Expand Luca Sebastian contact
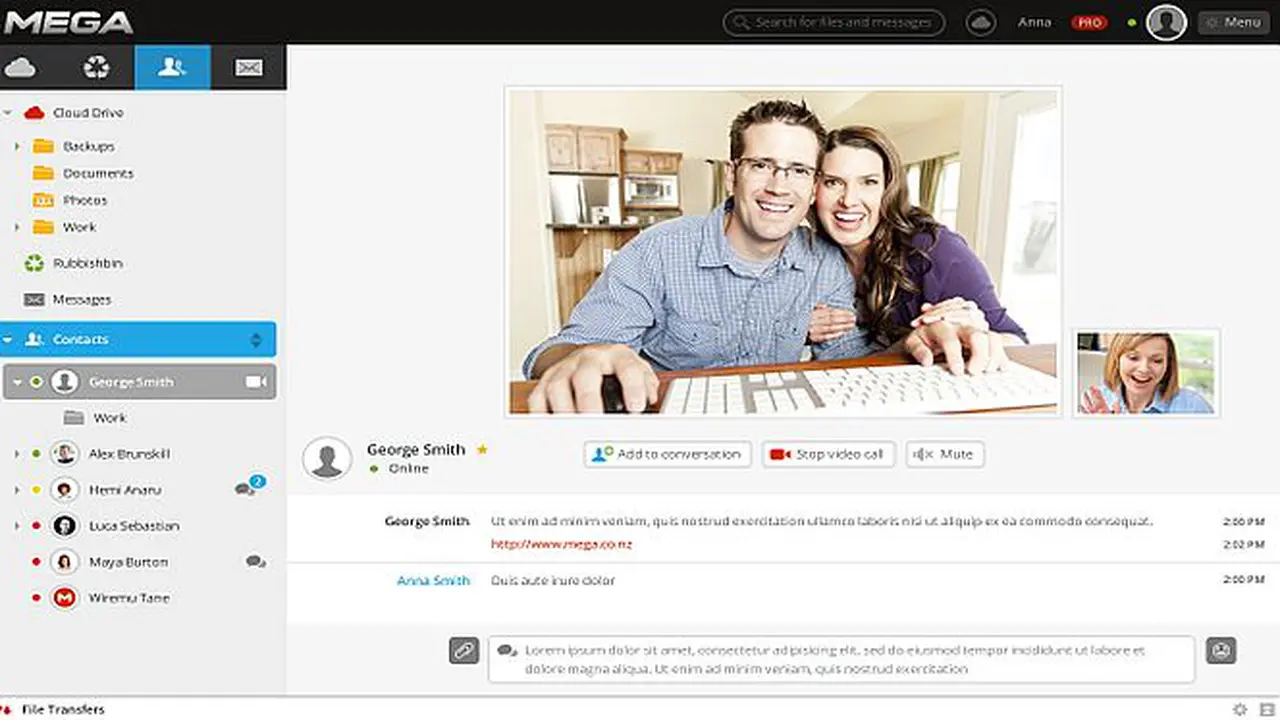The image size is (1280, 720). [x=17, y=526]
